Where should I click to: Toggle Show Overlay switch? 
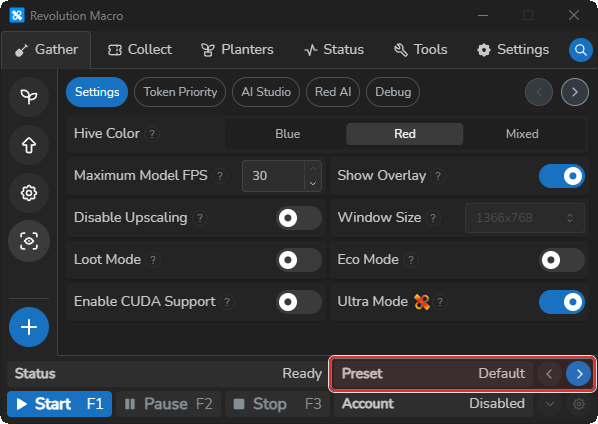[562, 176]
